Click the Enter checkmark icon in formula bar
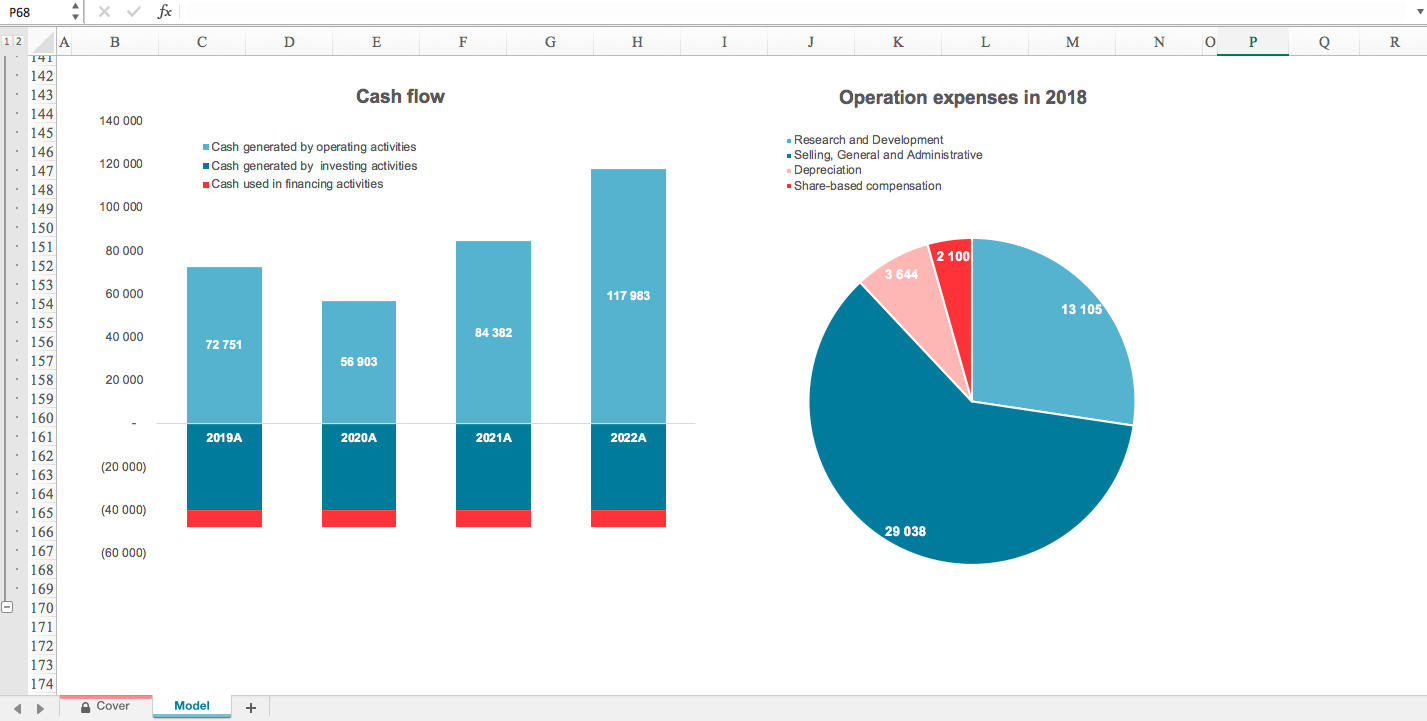This screenshot has width=1427, height=721. (133, 12)
